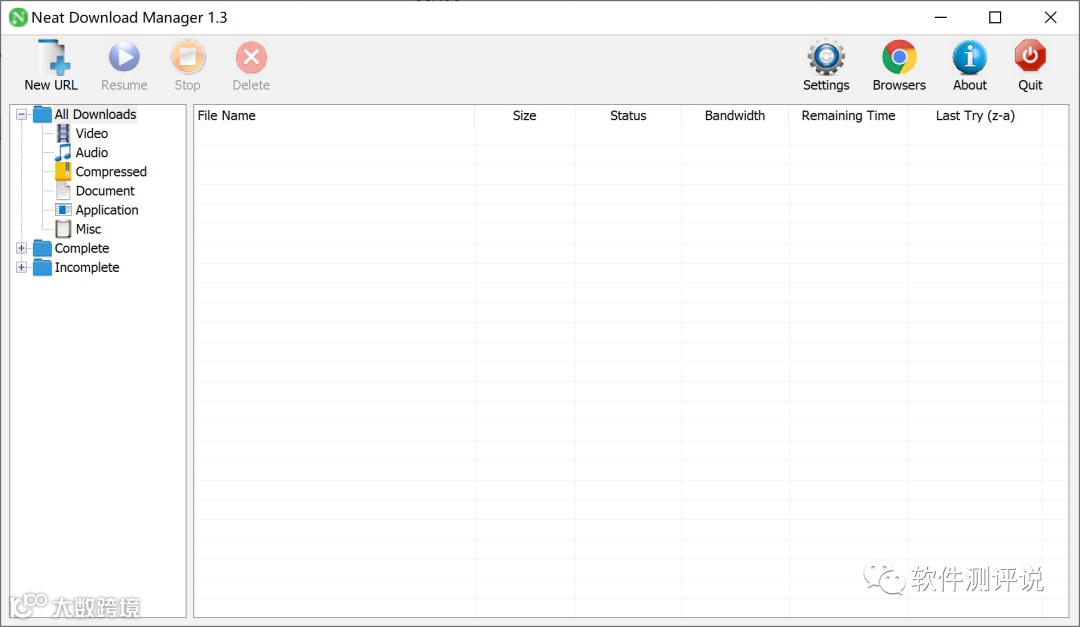The width and height of the screenshot is (1080, 627).
Task: Quit the application via power icon
Action: click(1030, 66)
